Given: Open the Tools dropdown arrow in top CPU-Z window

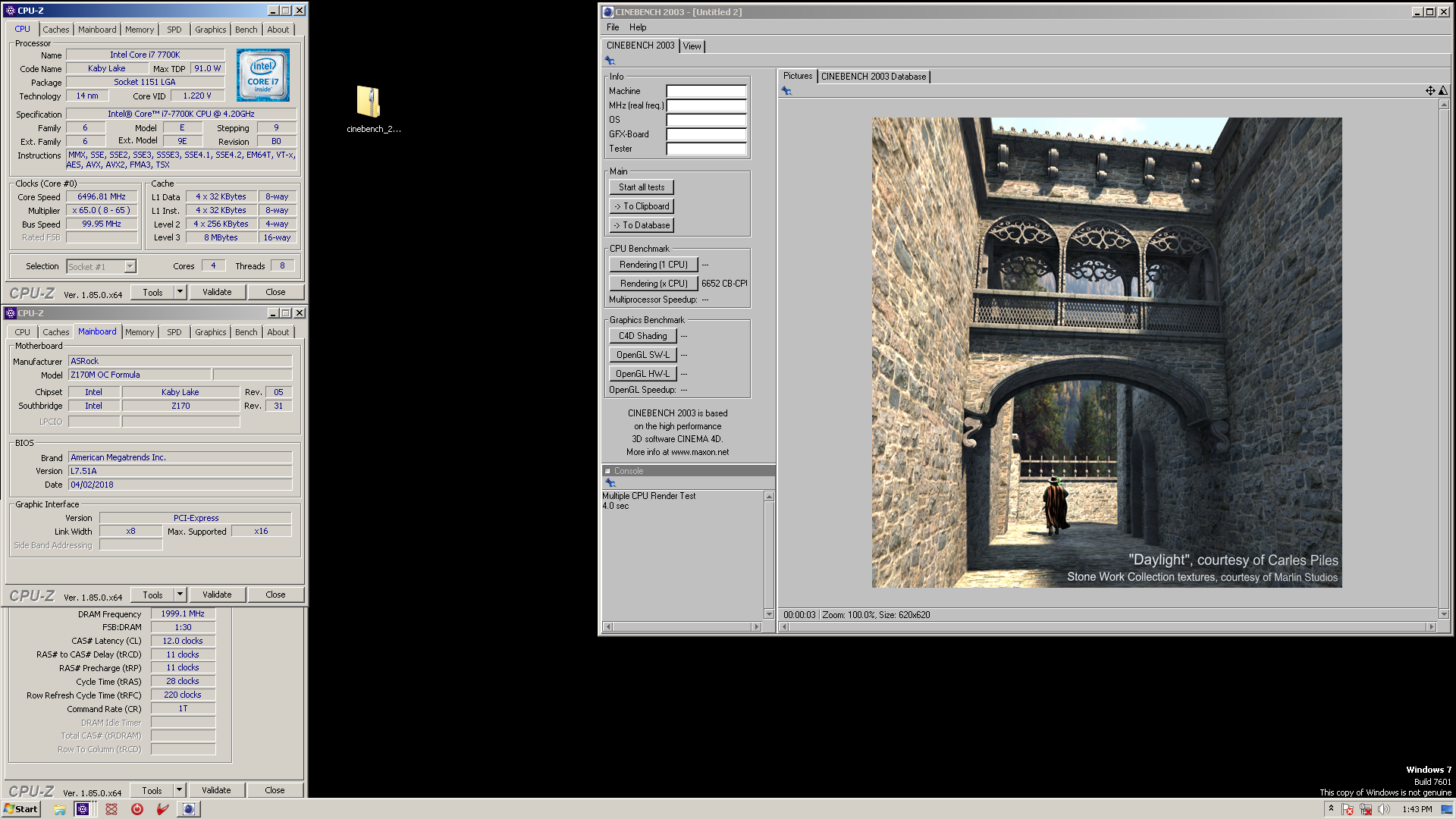Looking at the screenshot, I should 180,292.
